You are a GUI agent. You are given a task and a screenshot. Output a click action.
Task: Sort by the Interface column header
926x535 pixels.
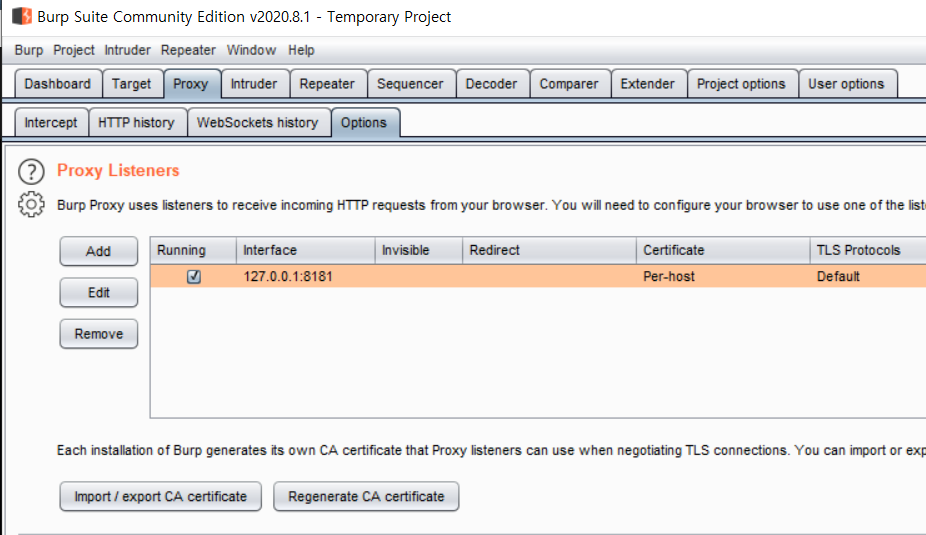[306, 250]
